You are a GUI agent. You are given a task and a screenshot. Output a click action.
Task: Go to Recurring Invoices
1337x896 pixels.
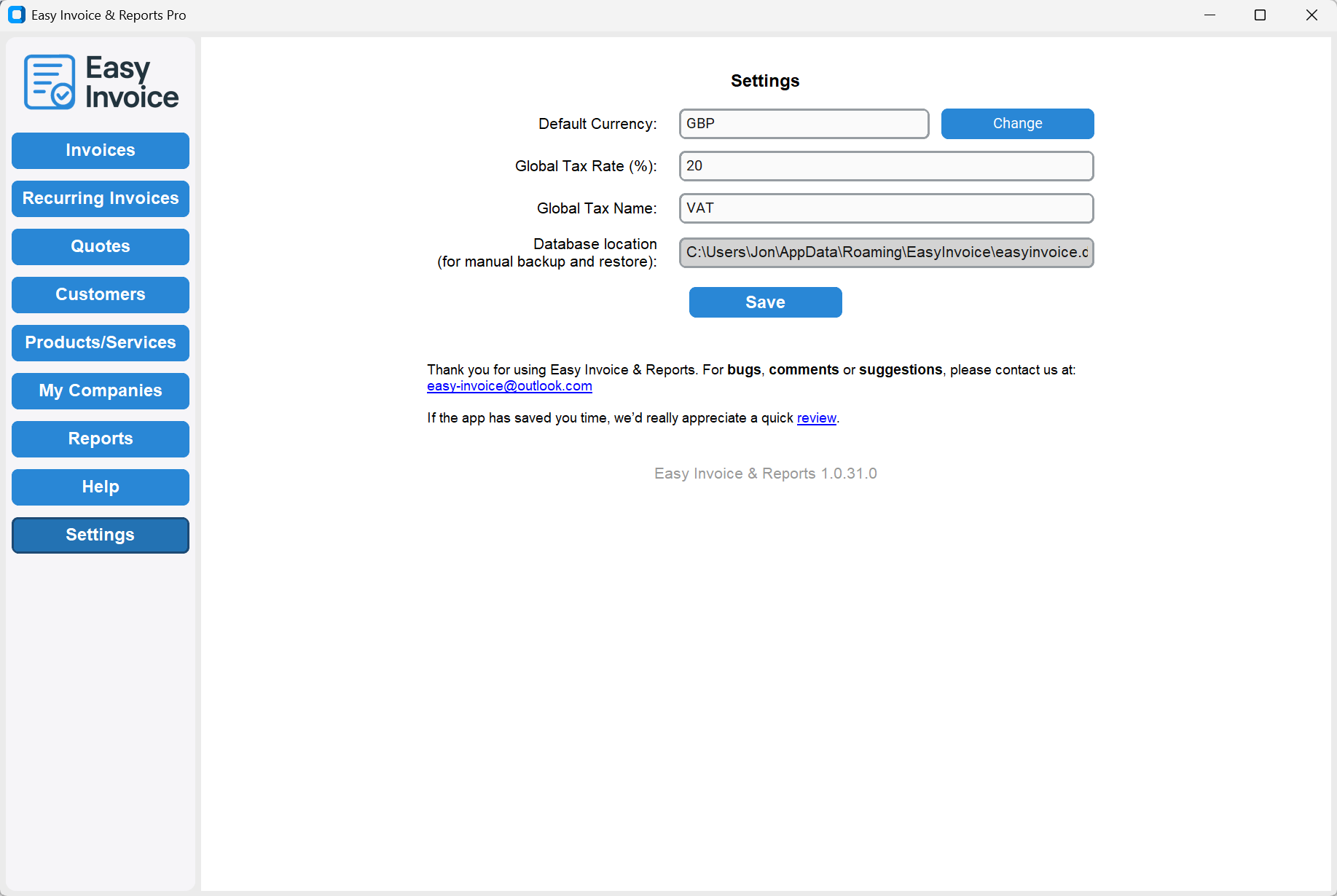click(x=101, y=199)
